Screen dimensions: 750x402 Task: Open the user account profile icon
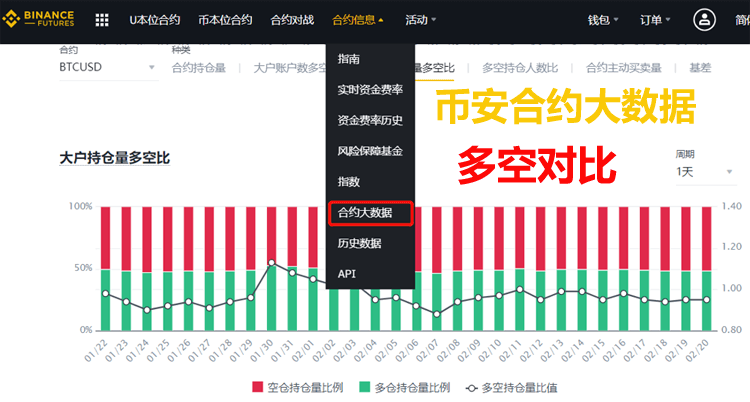click(x=704, y=20)
